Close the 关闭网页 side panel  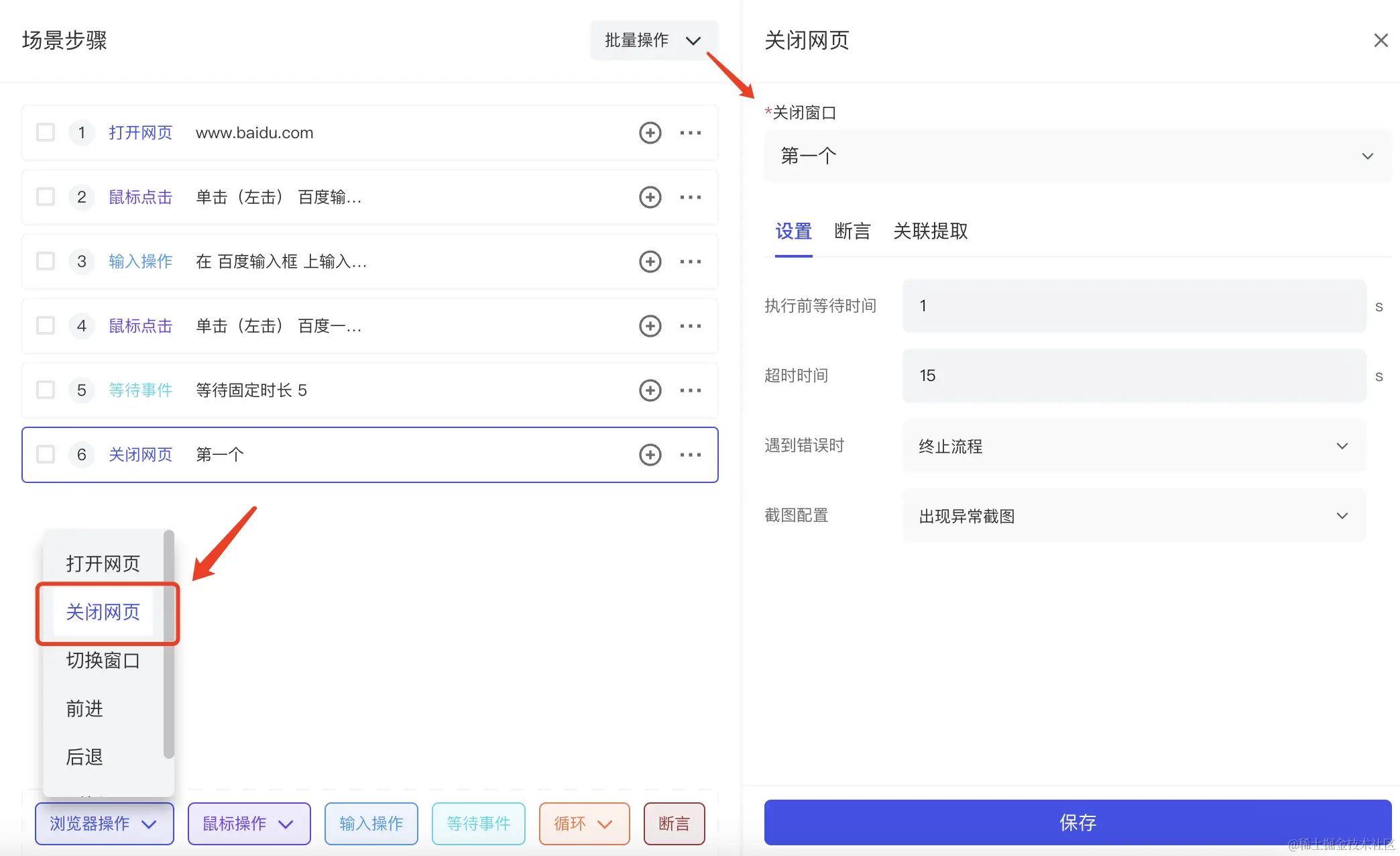(1381, 40)
